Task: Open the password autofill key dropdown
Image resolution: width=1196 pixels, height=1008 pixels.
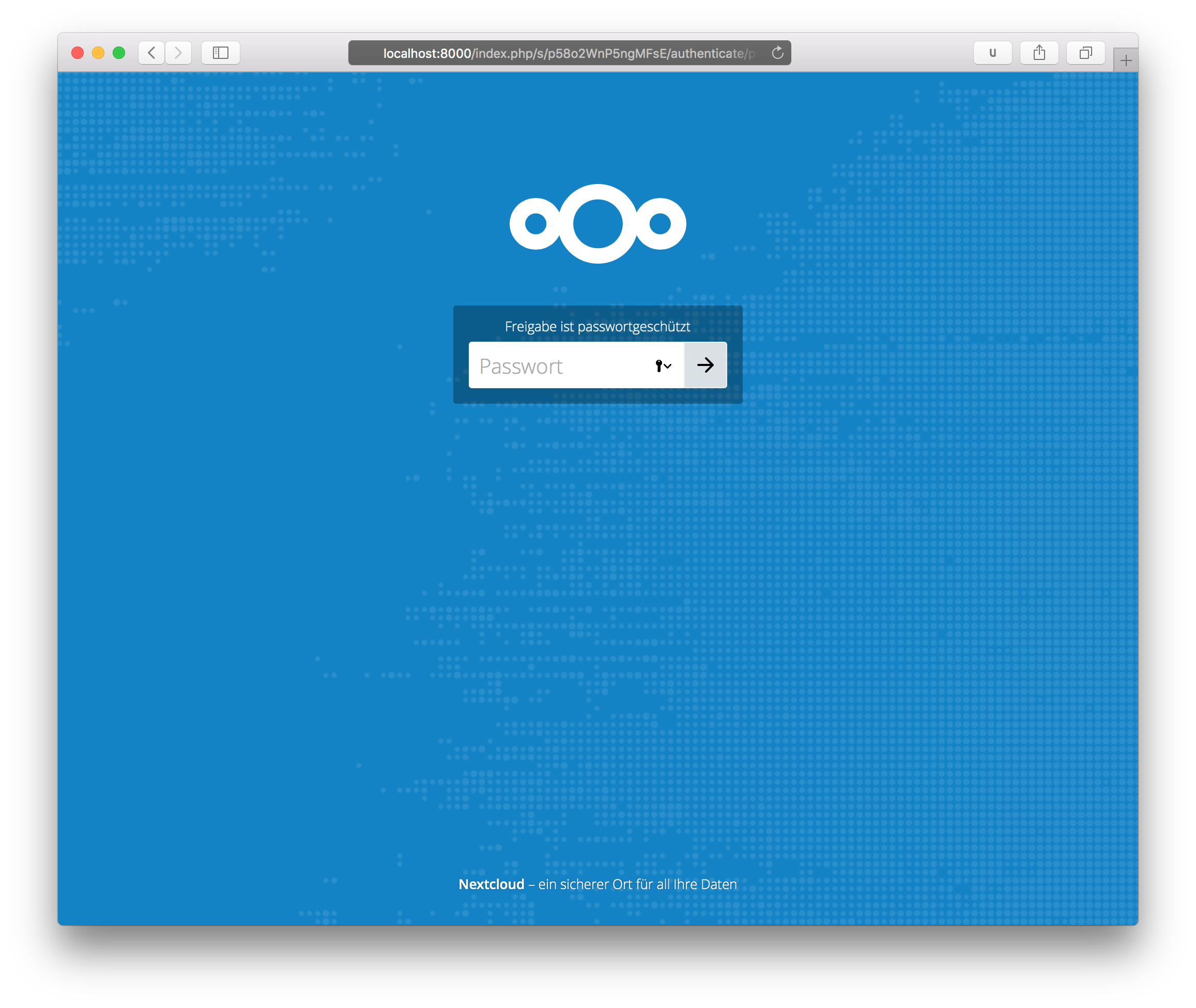Action: point(664,365)
